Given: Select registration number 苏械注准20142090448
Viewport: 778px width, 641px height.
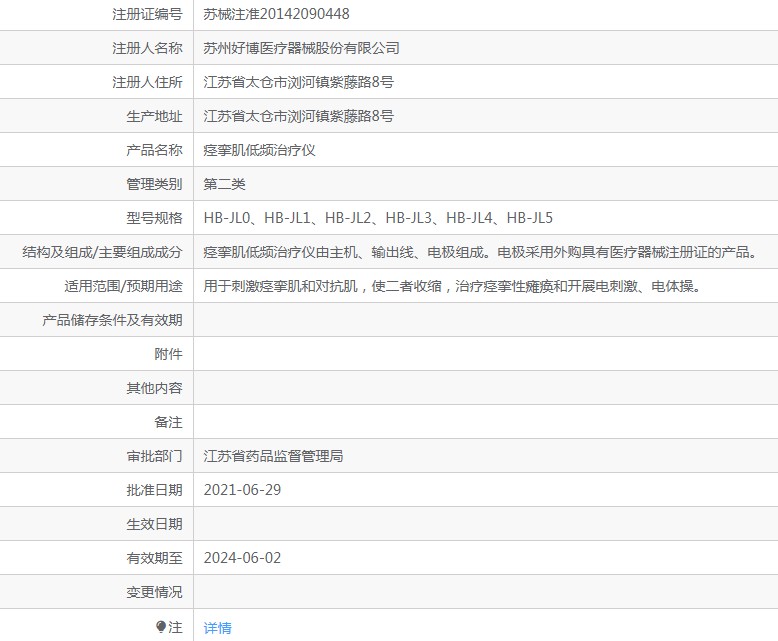Looking at the screenshot, I should pyautogui.click(x=276, y=14).
